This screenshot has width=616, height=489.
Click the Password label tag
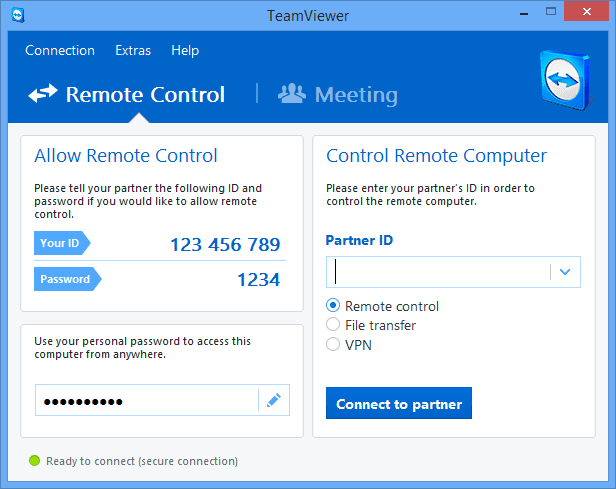pyautogui.click(x=68, y=279)
